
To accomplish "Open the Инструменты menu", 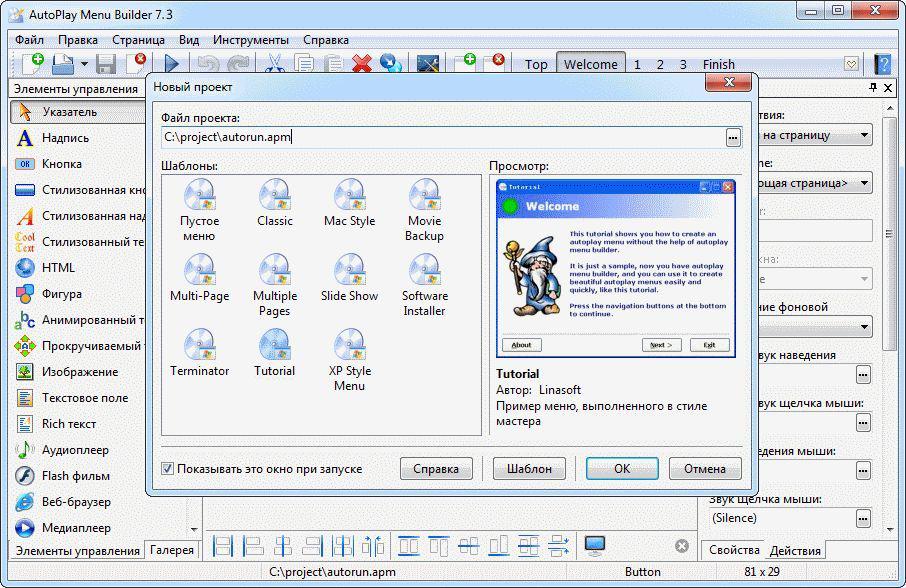I will (x=251, y=40).
